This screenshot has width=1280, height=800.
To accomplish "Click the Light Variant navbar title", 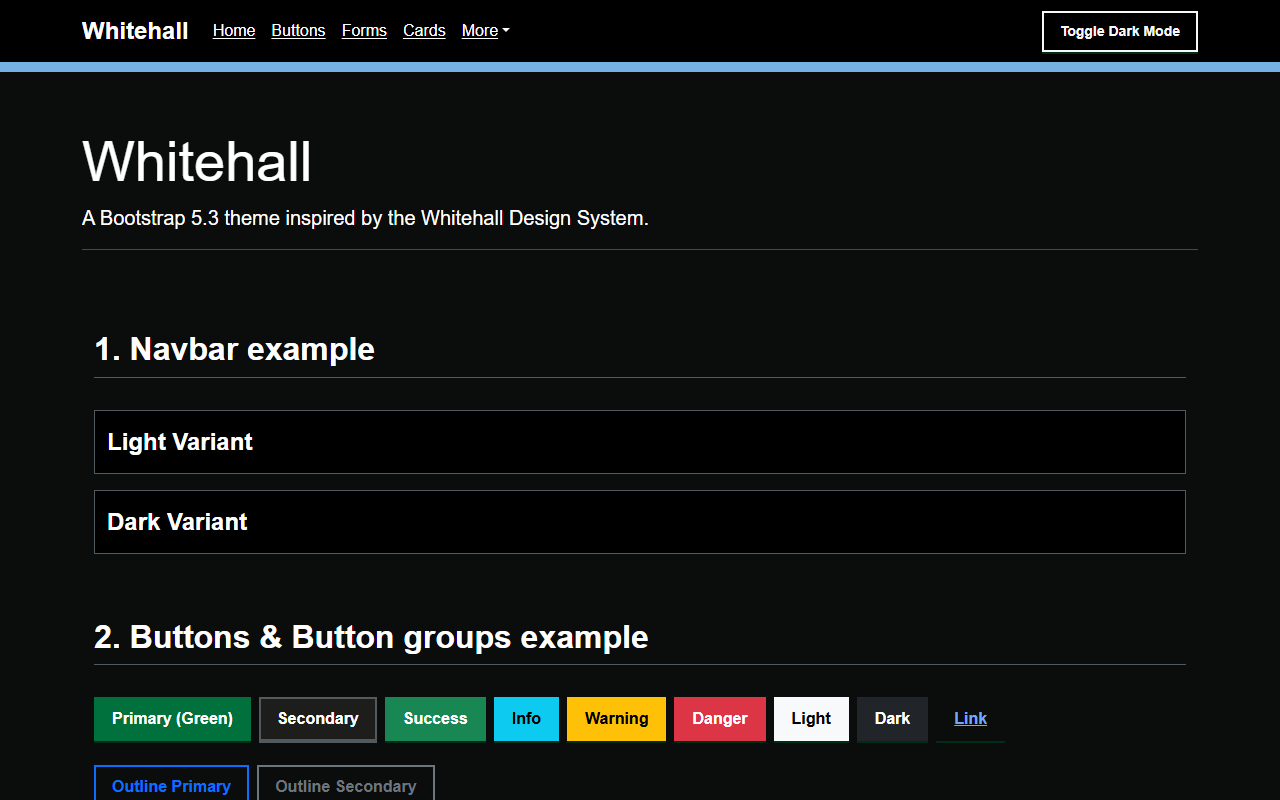I will (x=180, y=442).
